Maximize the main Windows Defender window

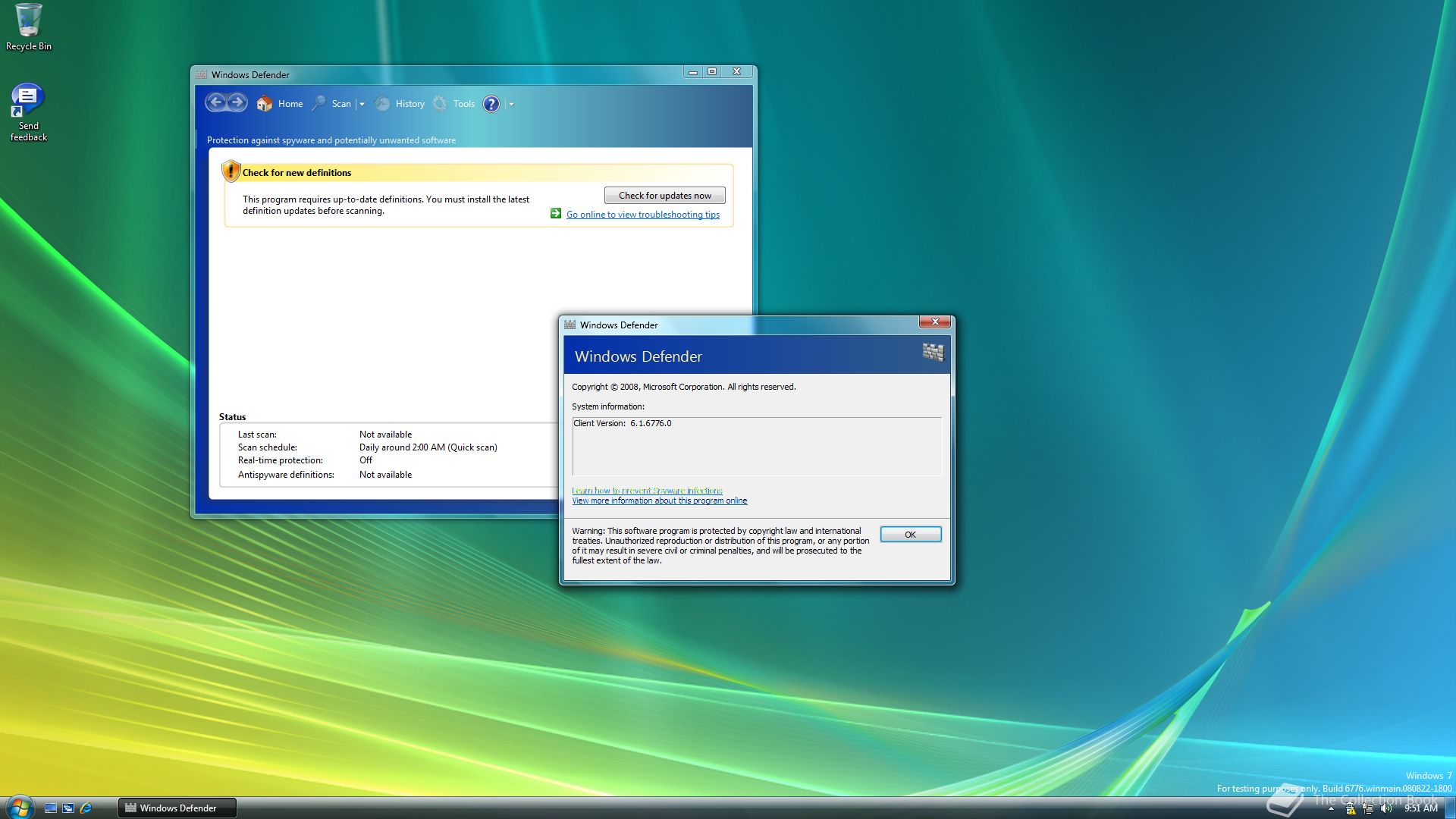coord(712,72)
